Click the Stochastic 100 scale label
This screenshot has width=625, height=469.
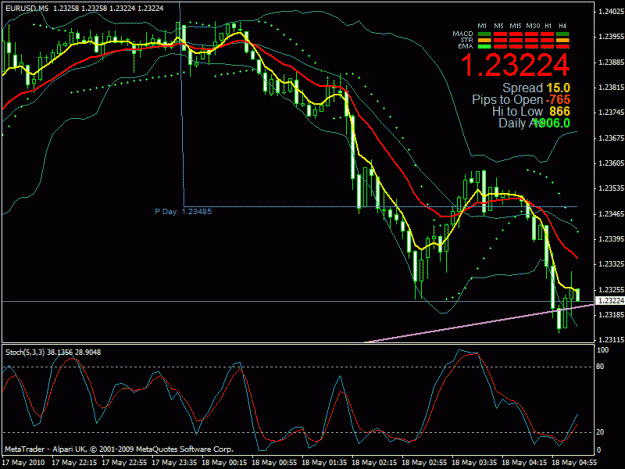point(603,350)
